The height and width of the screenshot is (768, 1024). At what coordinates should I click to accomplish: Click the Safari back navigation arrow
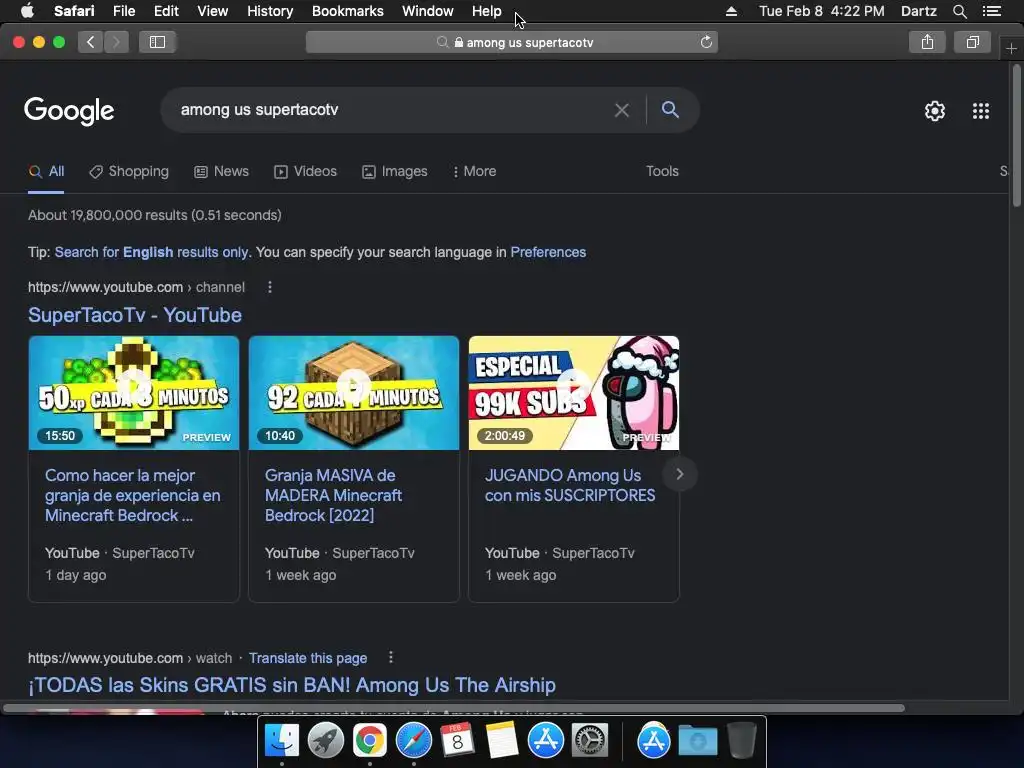(91, 42)
